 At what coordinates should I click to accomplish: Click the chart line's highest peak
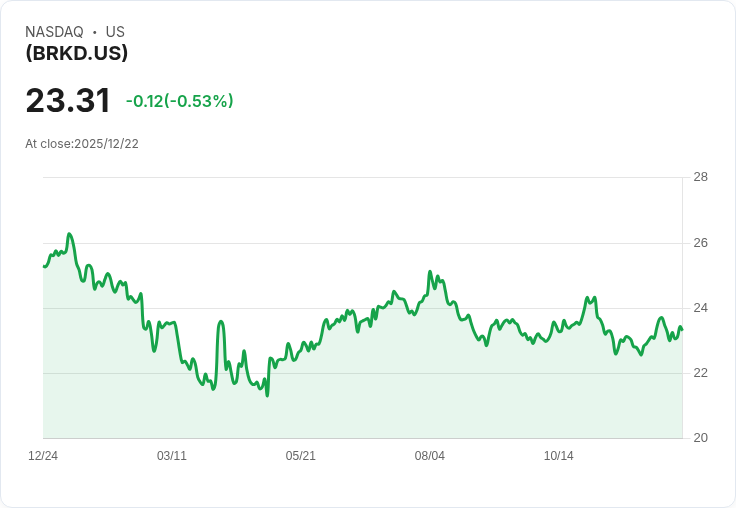(x=69, y=234)
